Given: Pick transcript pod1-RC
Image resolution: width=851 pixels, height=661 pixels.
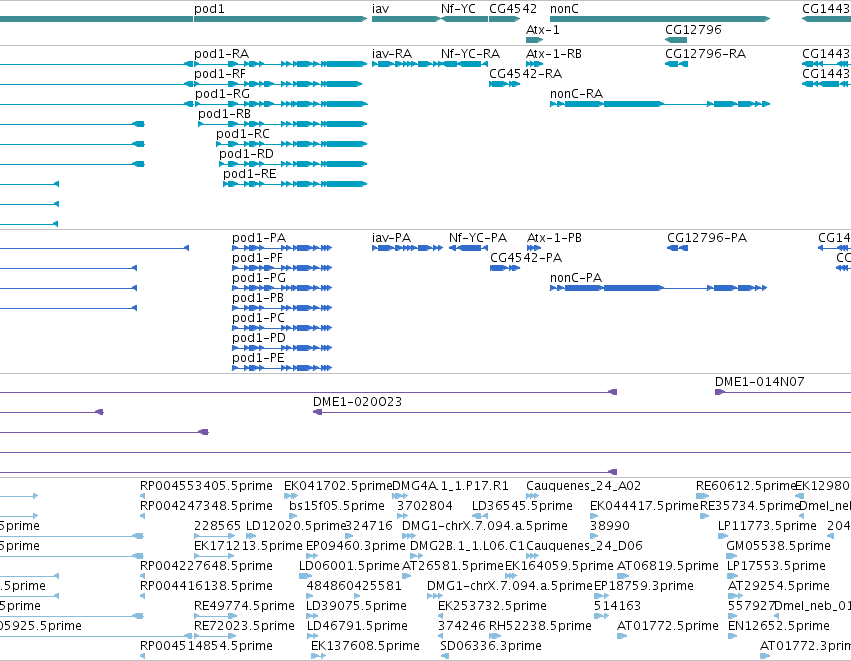Looking at the screenshot, I should [243, 134].
